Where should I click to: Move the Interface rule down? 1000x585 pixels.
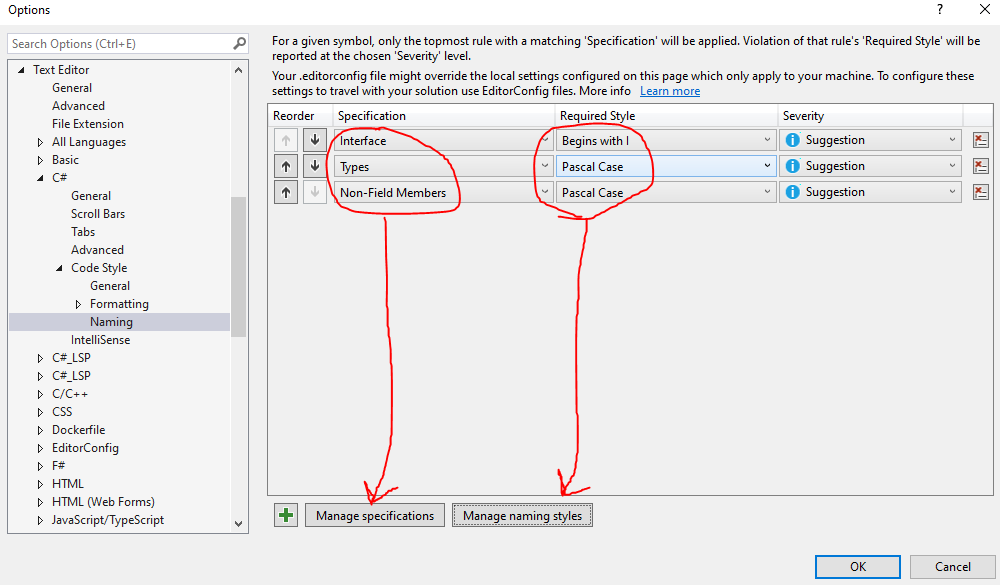coord(313,139)
